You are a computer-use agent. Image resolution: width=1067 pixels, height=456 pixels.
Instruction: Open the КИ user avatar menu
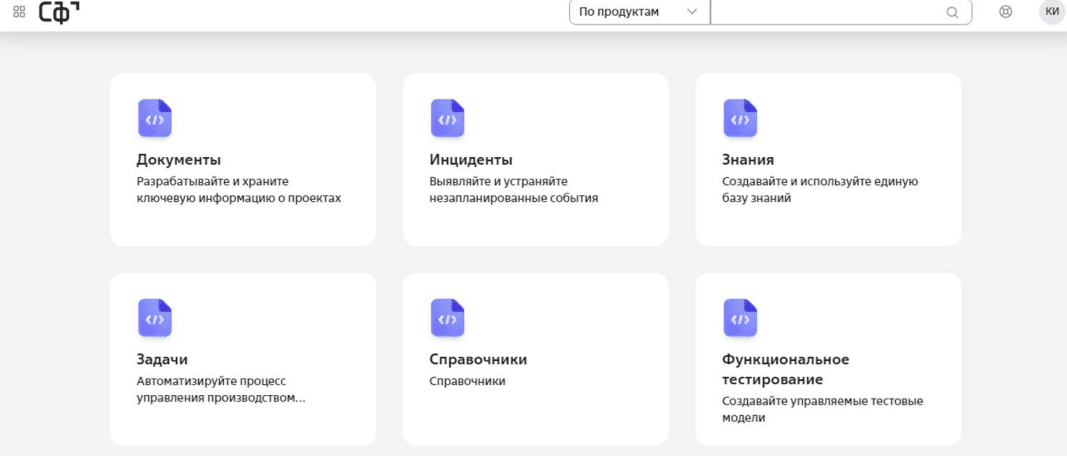(1051, 12)
